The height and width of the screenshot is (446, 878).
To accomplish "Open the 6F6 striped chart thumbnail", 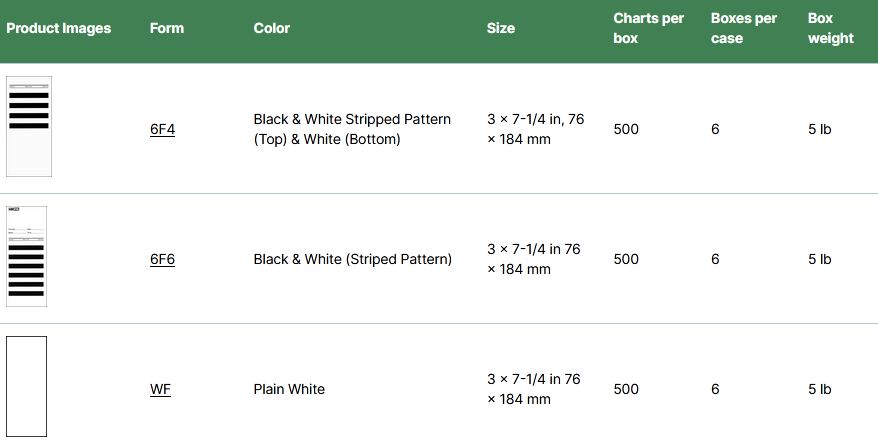I will tap(27, 256).
